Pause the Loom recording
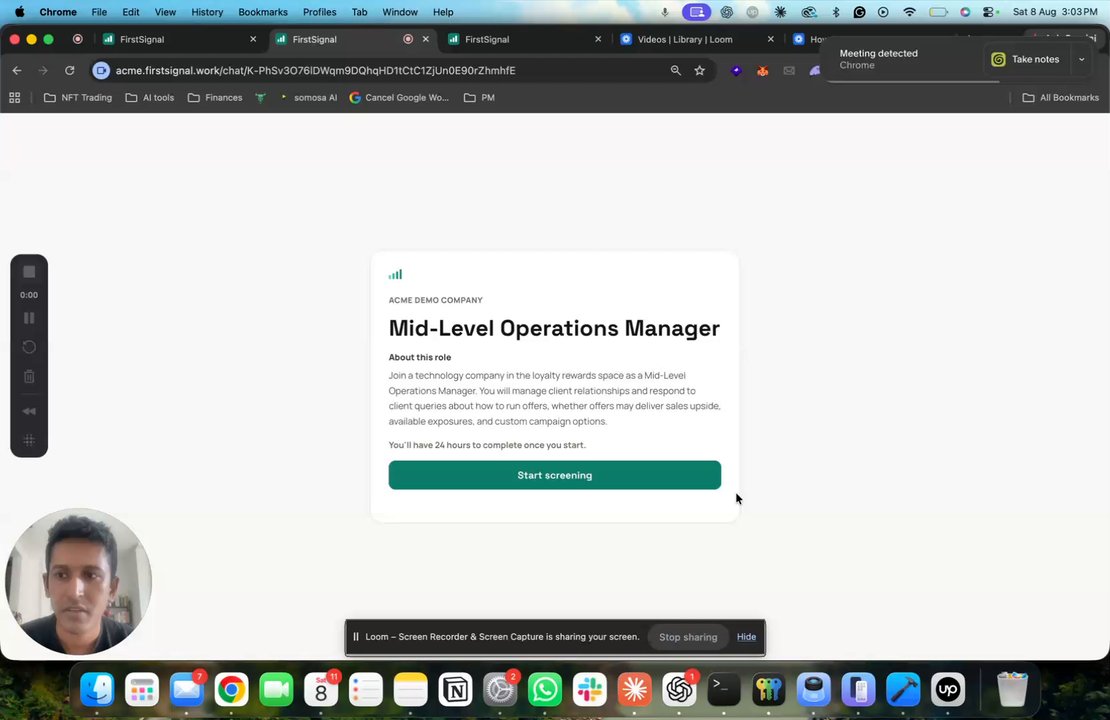This screenshot has height=720, width=1110. pos(29,318)
